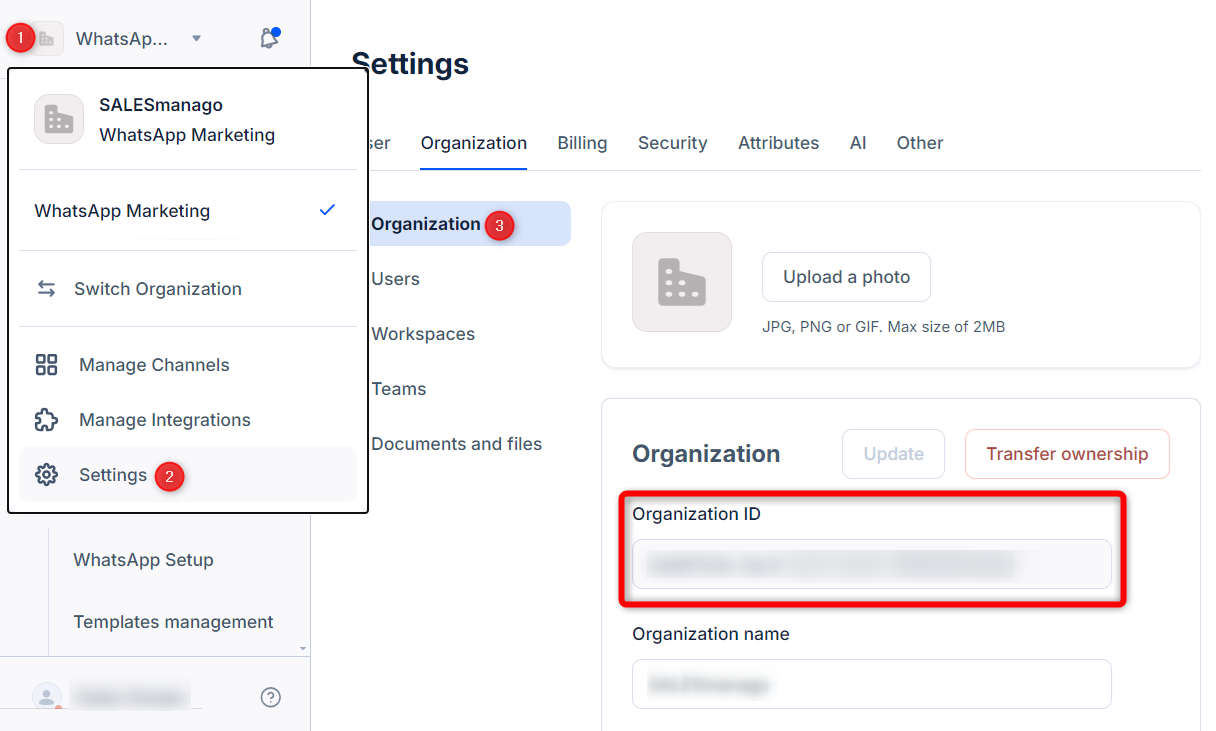Open WhatsApp Setup in the sidebar
Screen dimensions: 1216x731
(143, 560)
